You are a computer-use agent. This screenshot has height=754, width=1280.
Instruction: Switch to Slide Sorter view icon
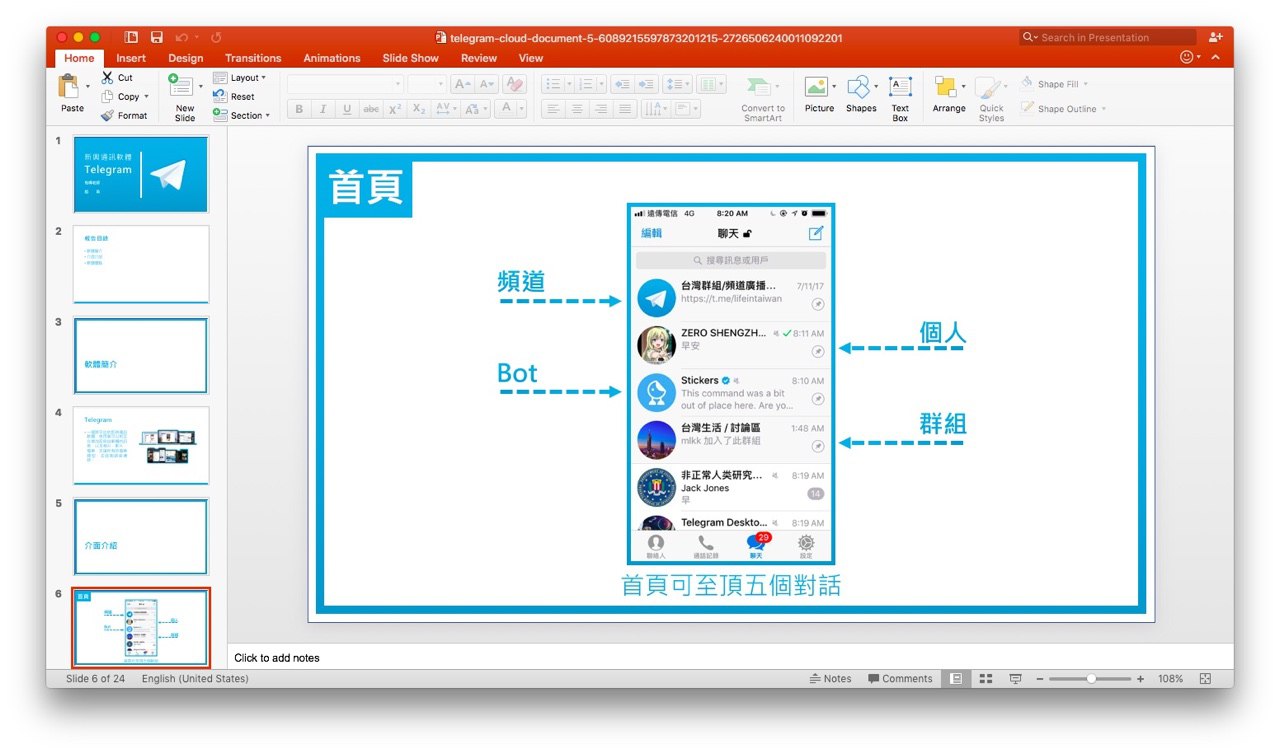(x=986, y=679)
